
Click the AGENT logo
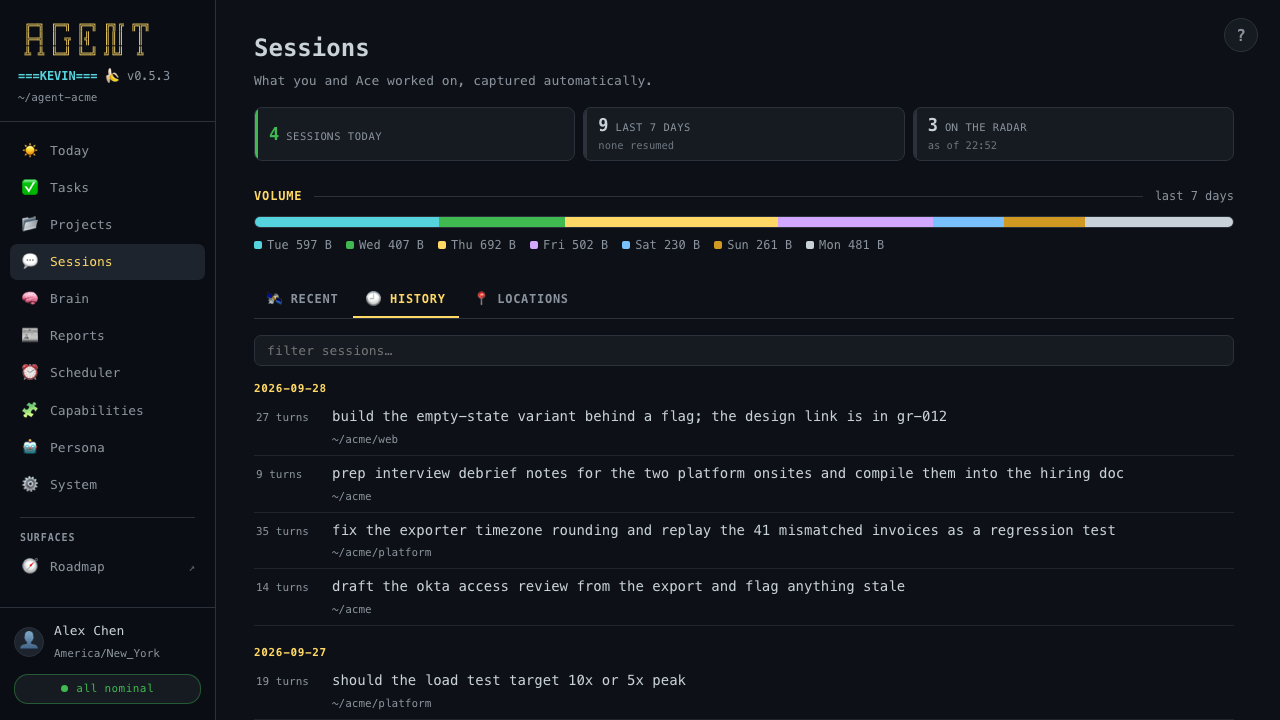point(87,40)
